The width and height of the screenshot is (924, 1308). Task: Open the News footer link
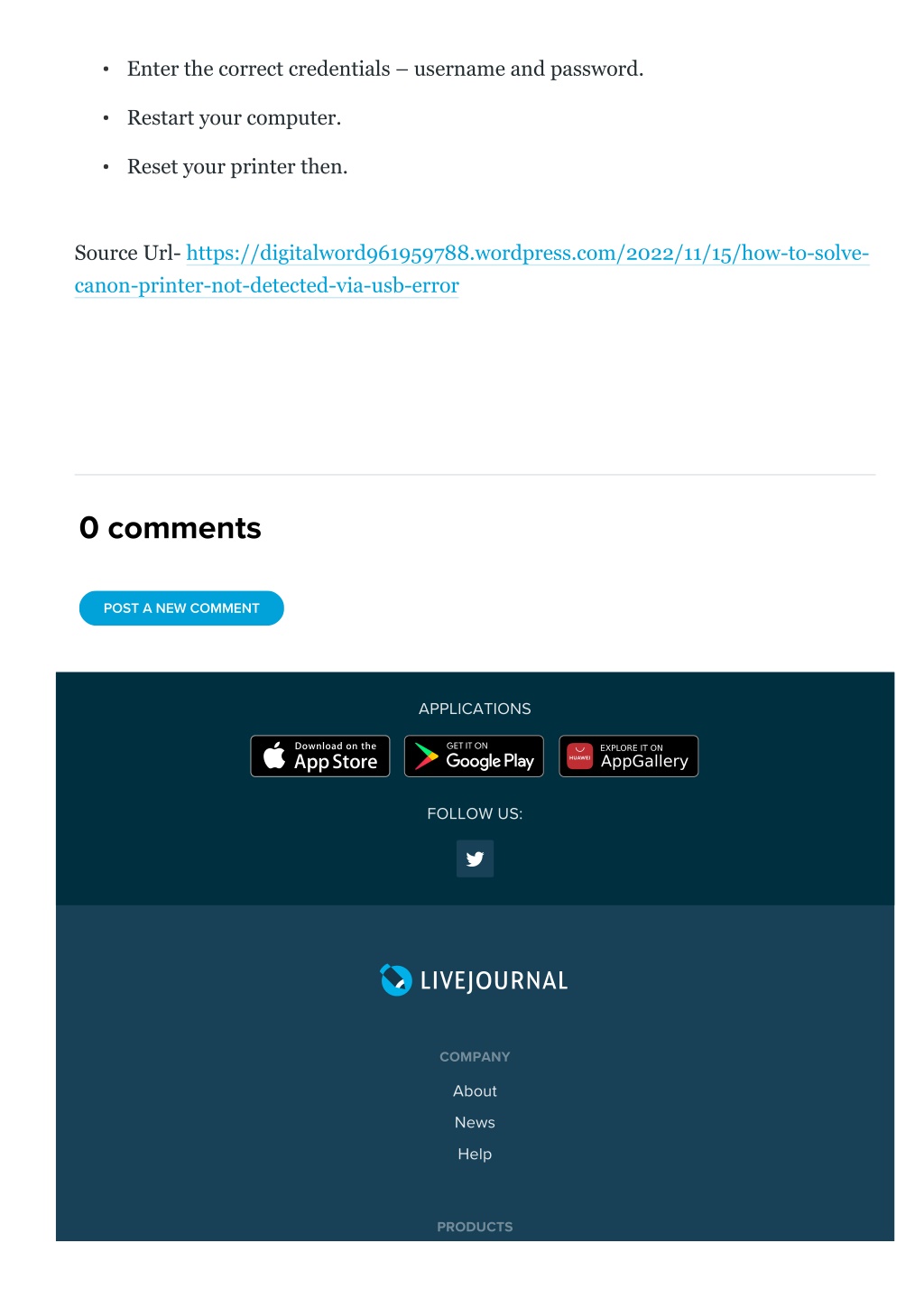[x=475, y=1123]
